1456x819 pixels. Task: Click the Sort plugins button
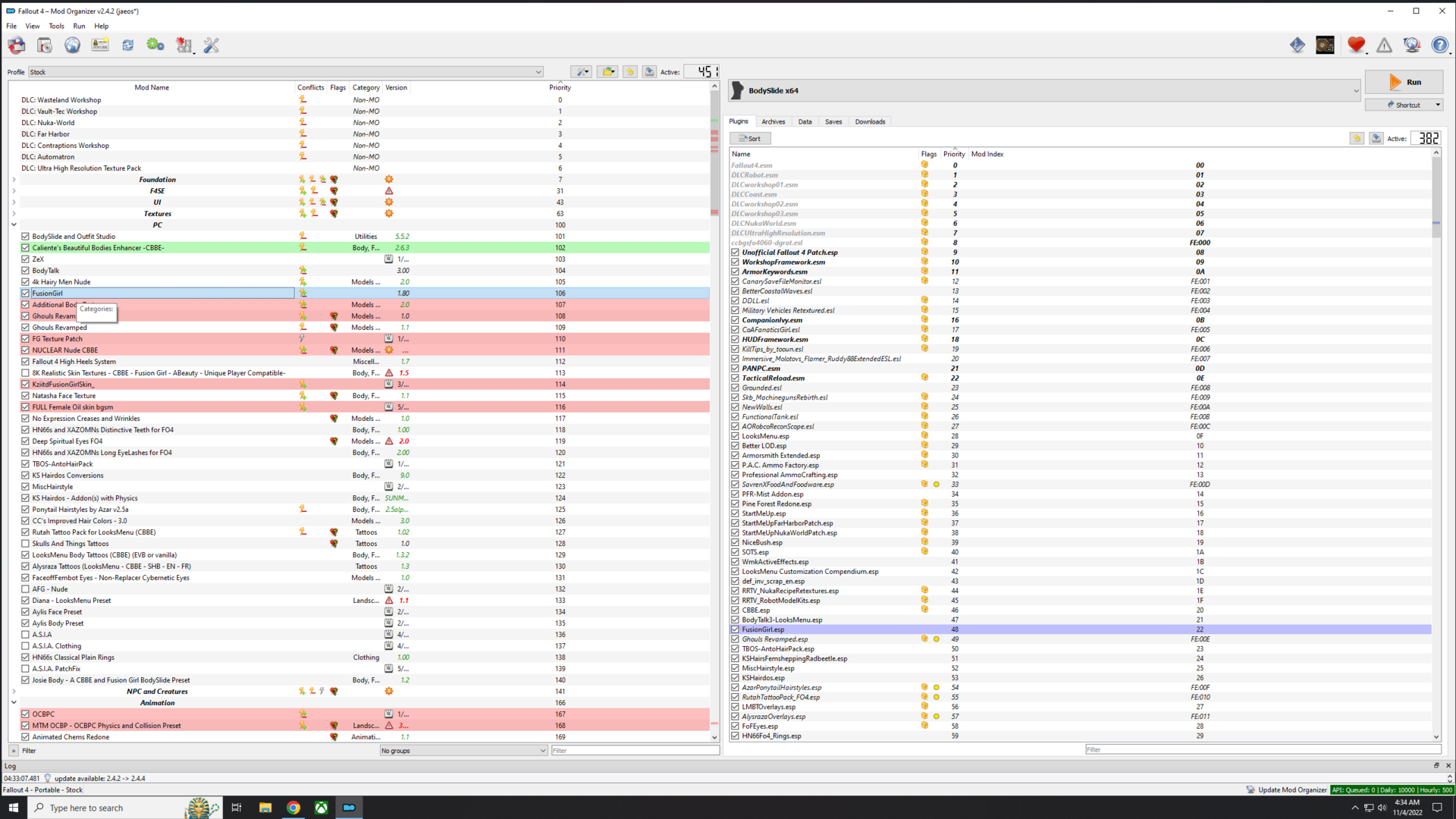[x=750, y=139]
